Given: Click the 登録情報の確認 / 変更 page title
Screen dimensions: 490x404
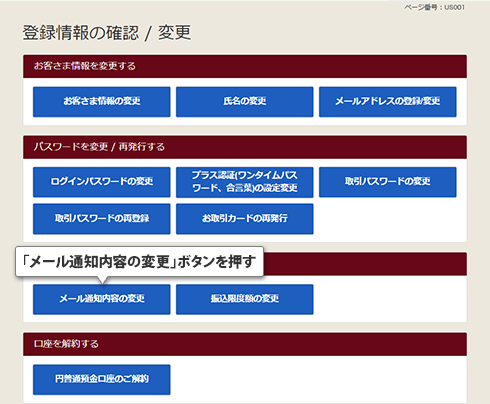Looking at the screenshot, I should pos(107,33).
